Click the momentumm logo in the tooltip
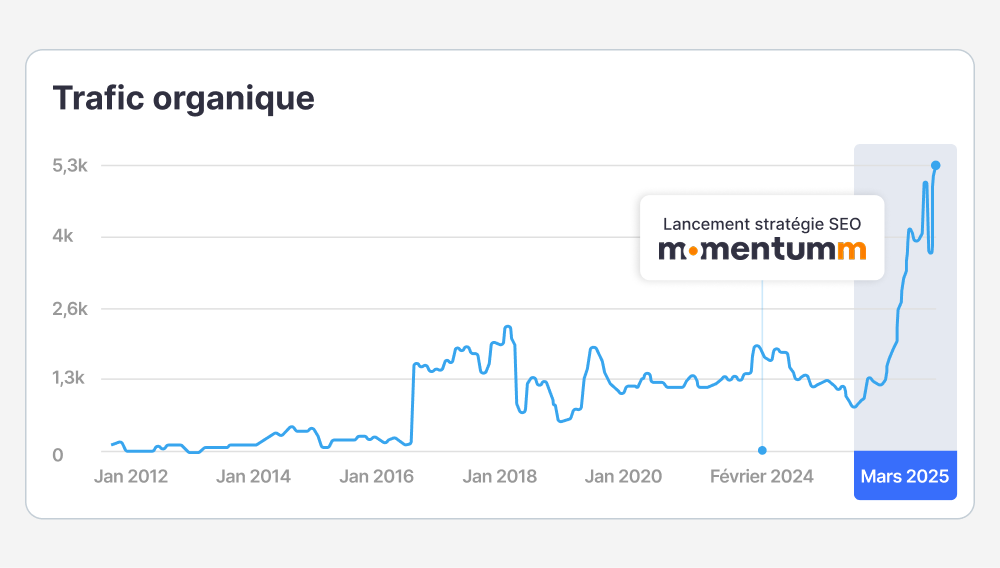The height and width of the screenshot is (568, 1000). 762,250
